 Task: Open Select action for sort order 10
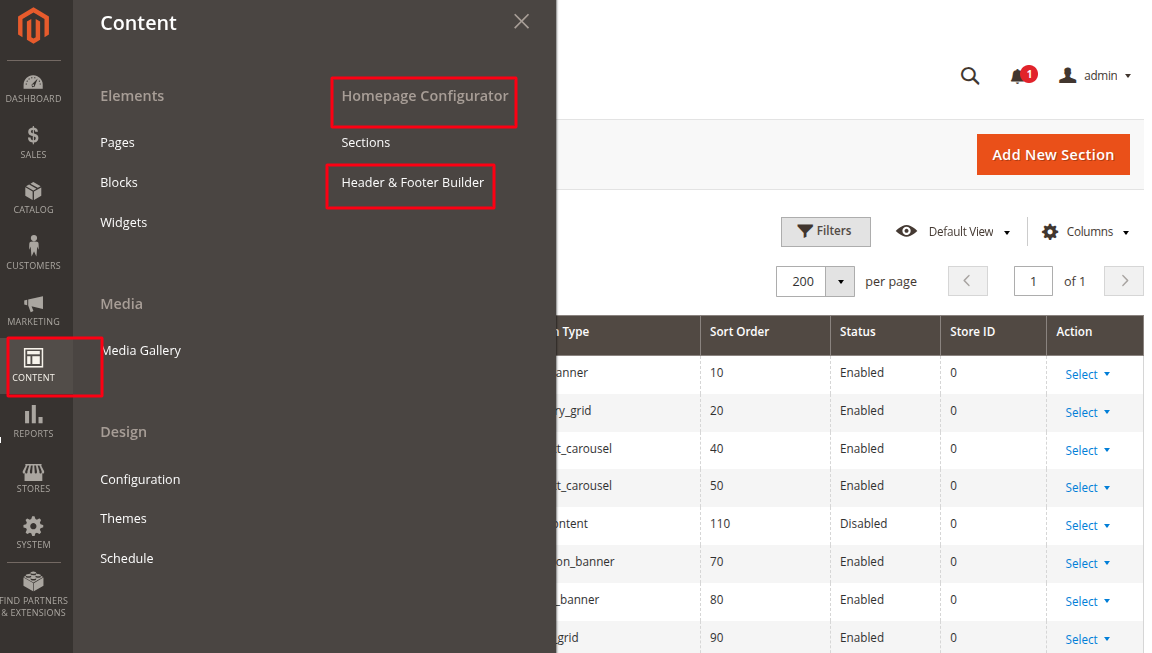(1087, 375)
